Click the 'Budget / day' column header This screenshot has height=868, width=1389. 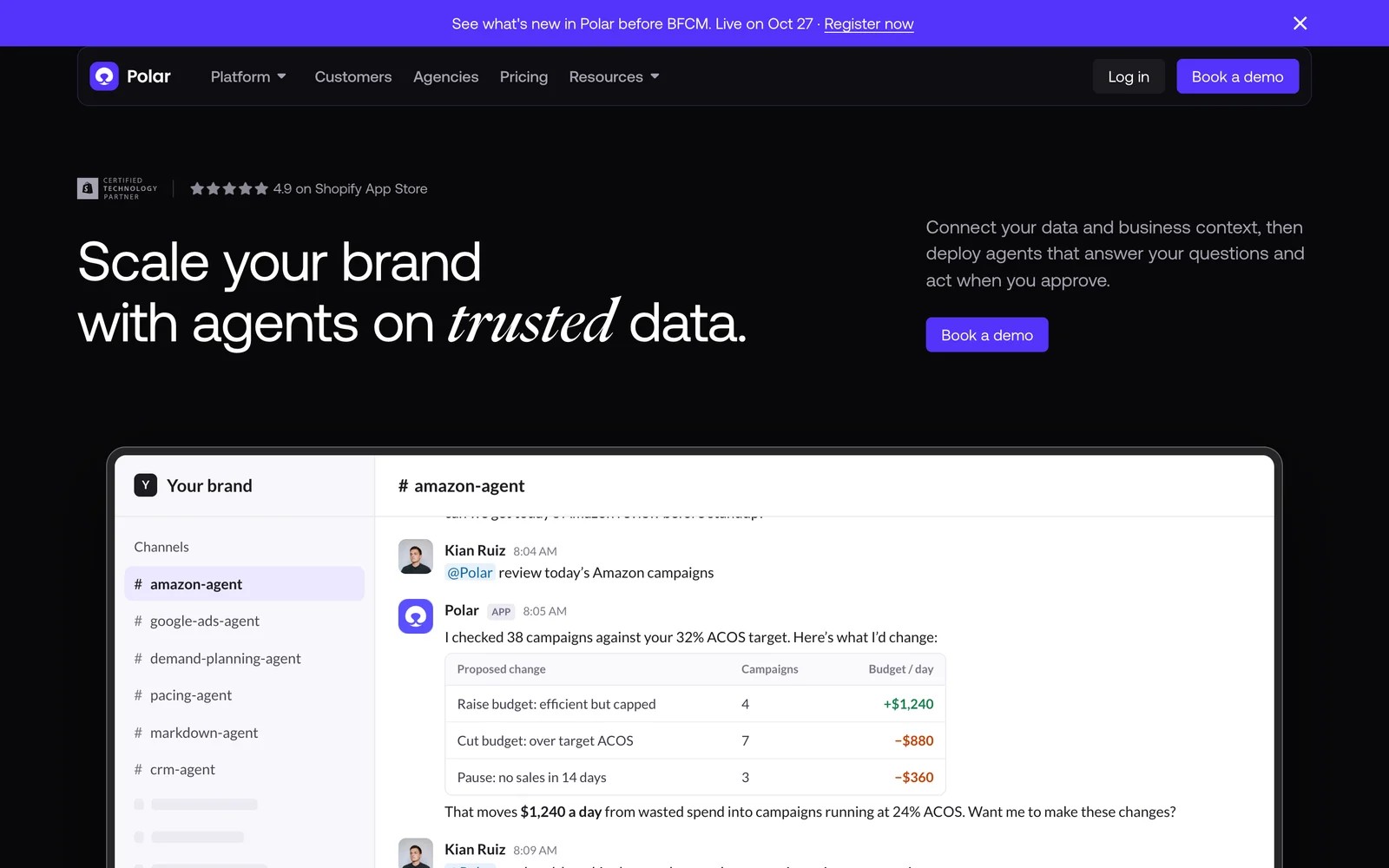[901, 669]
